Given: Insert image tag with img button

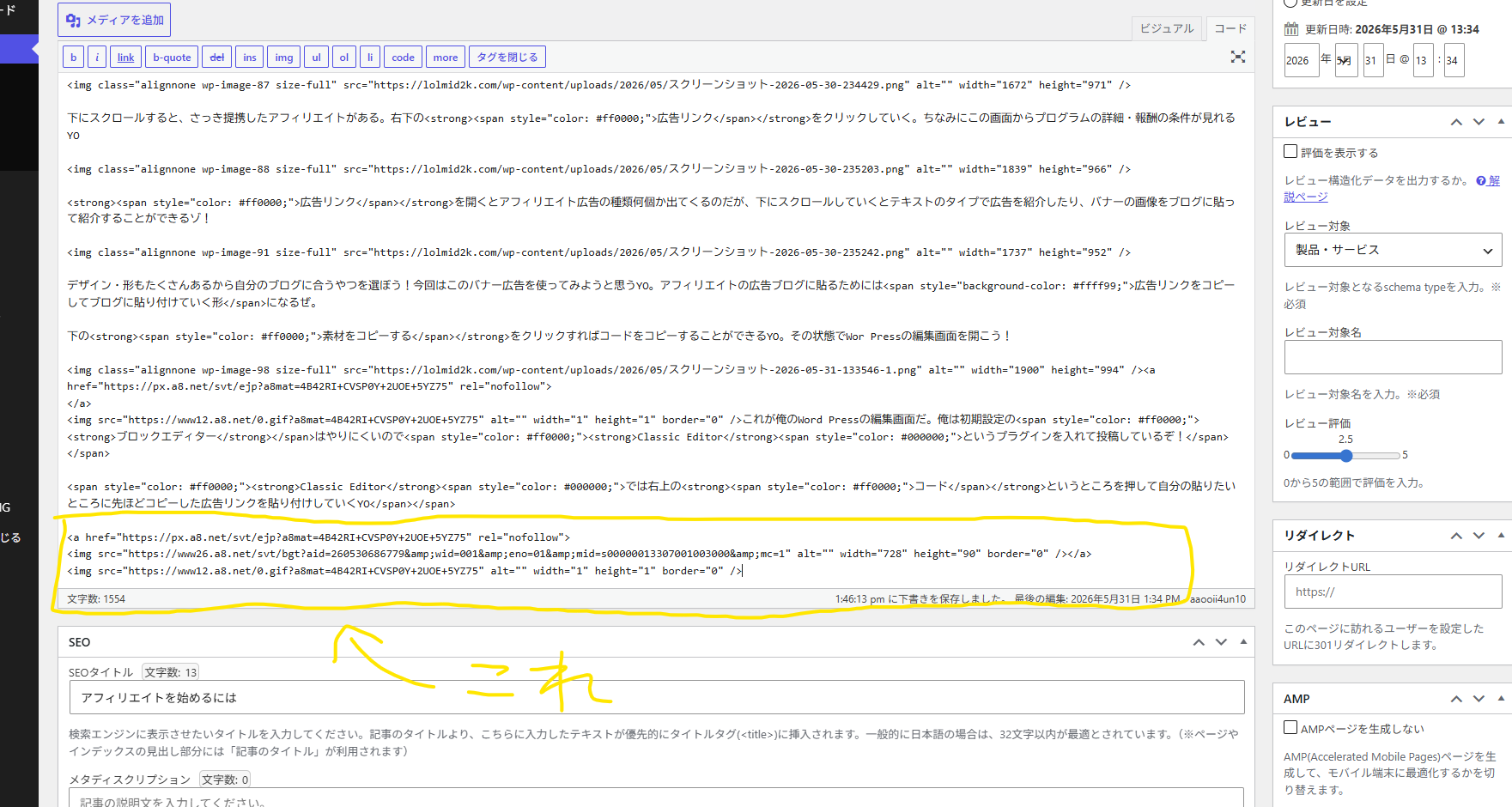Looking at the screenshot, I should click(x=284, y=58).
